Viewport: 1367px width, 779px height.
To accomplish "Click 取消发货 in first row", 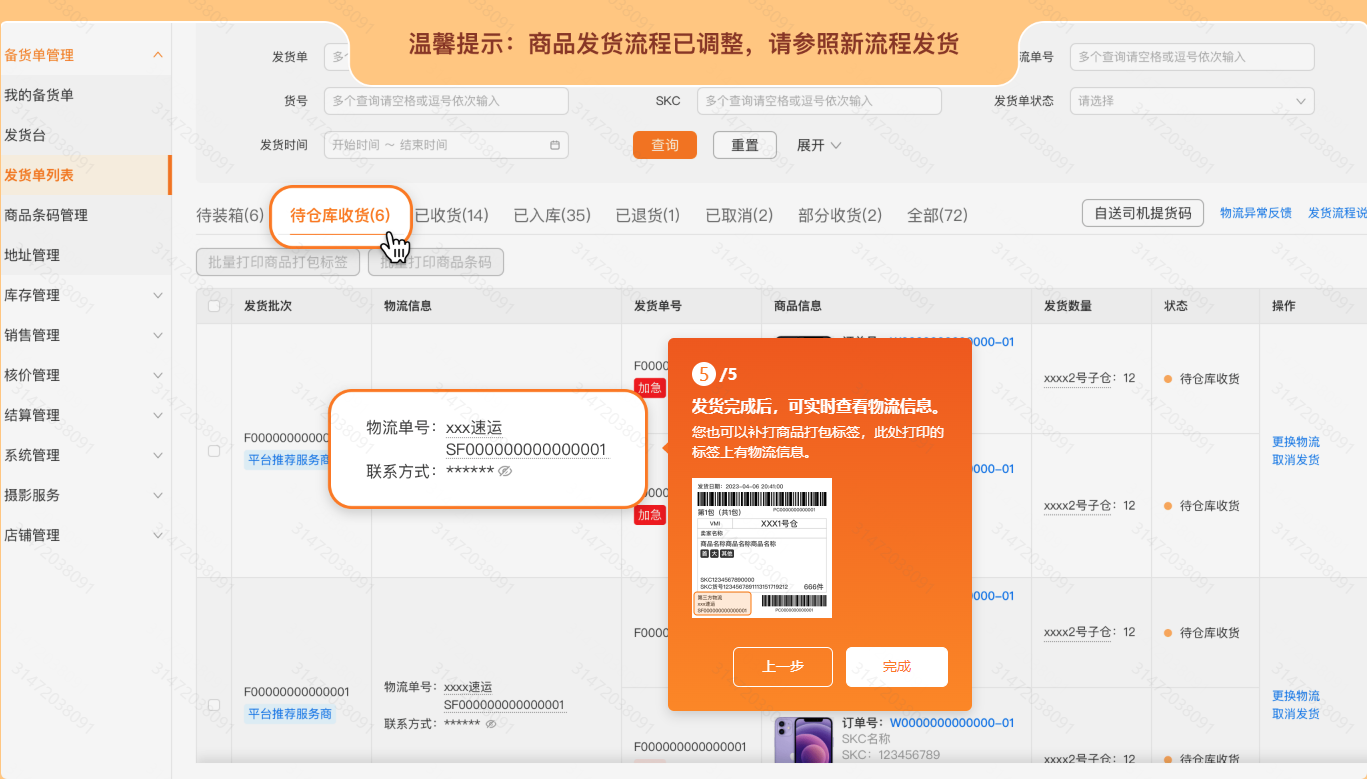I will (1296, 460).
